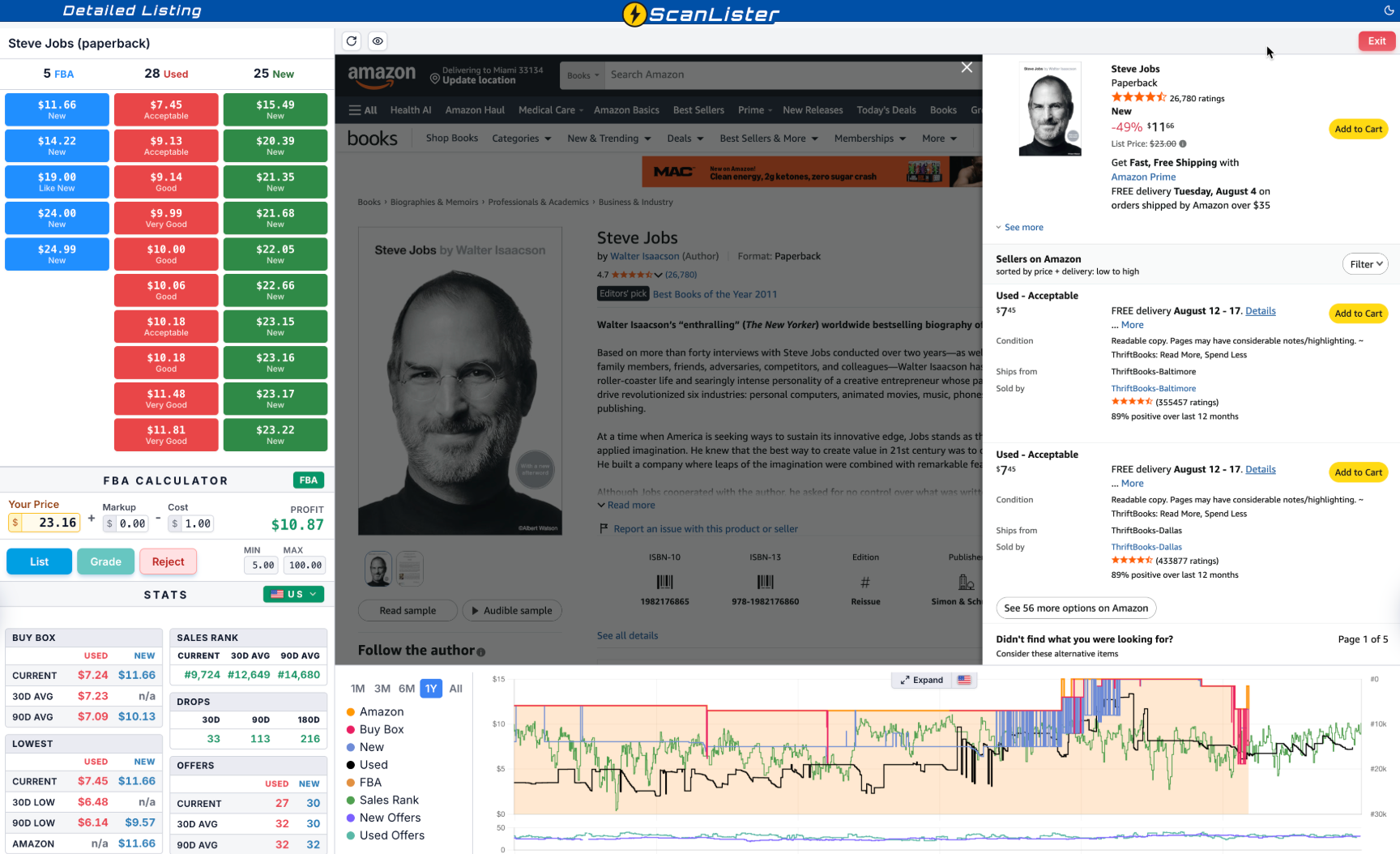Viewport: 1400px width, 854px height.
Task: Select the $9.99 Very Good tile
Action: (x=166, y=218)
